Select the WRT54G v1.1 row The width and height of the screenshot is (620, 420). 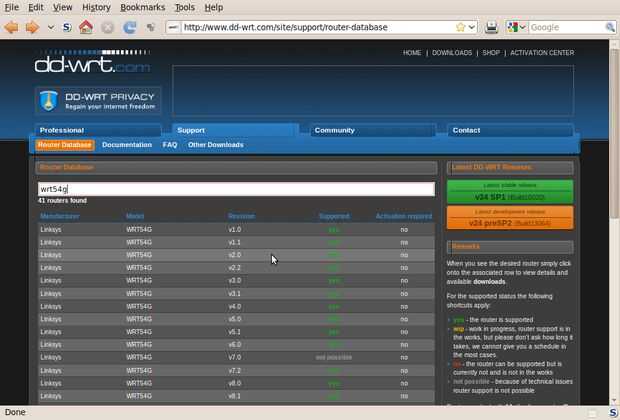(236, 242)
